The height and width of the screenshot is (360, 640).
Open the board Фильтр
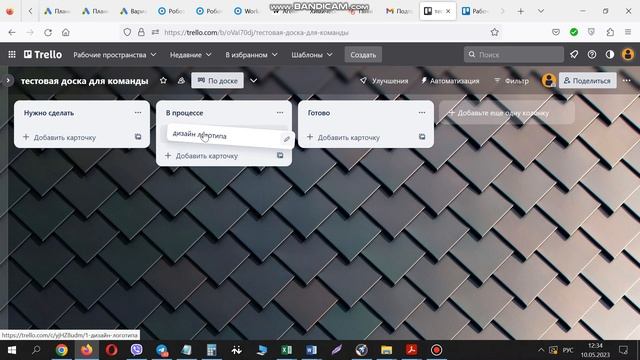tap(511, 81)
